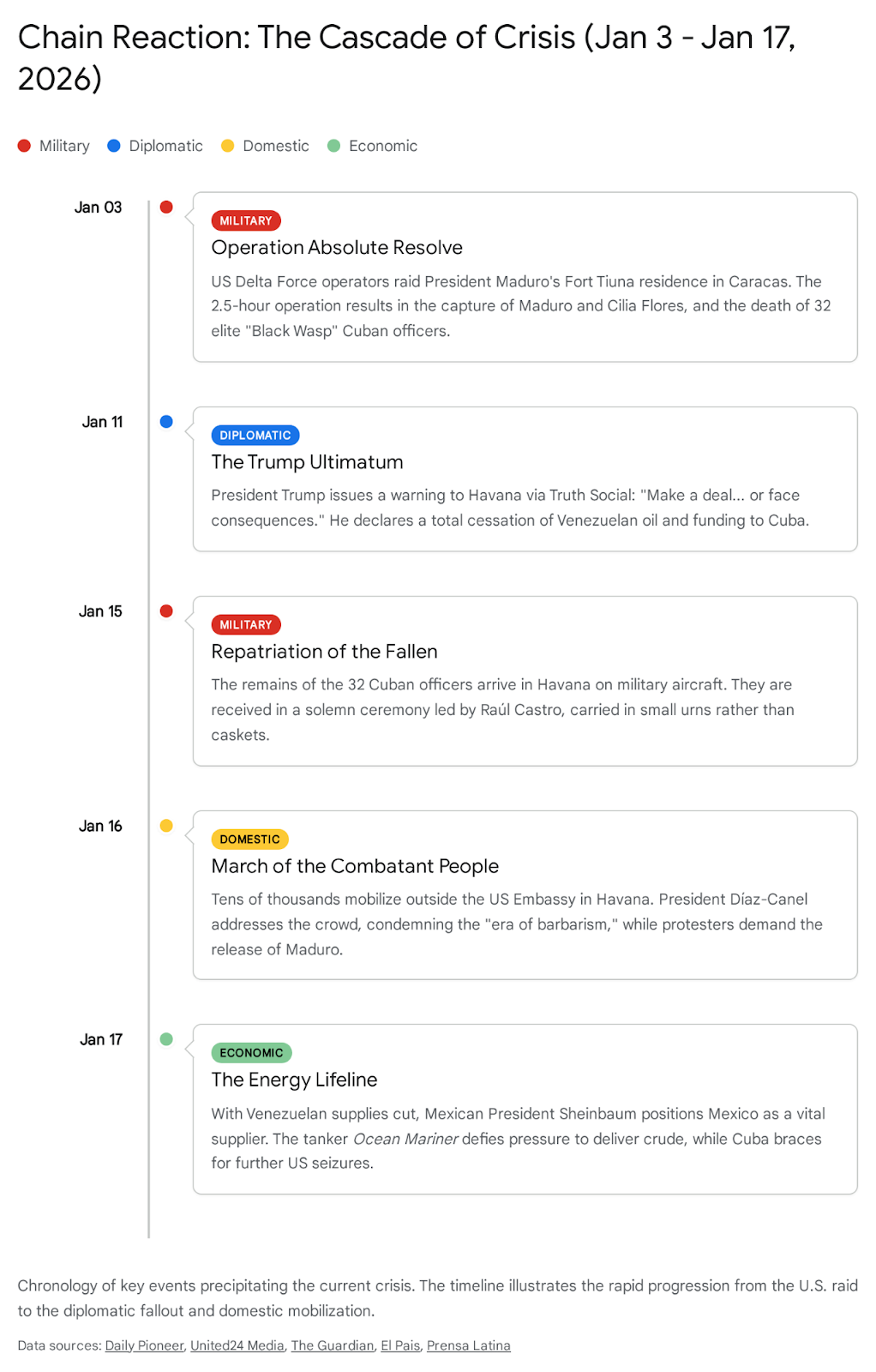Click the Jan 11 blue timeline dot
This screenshot has width=876, height=1372.
(166, 422)
